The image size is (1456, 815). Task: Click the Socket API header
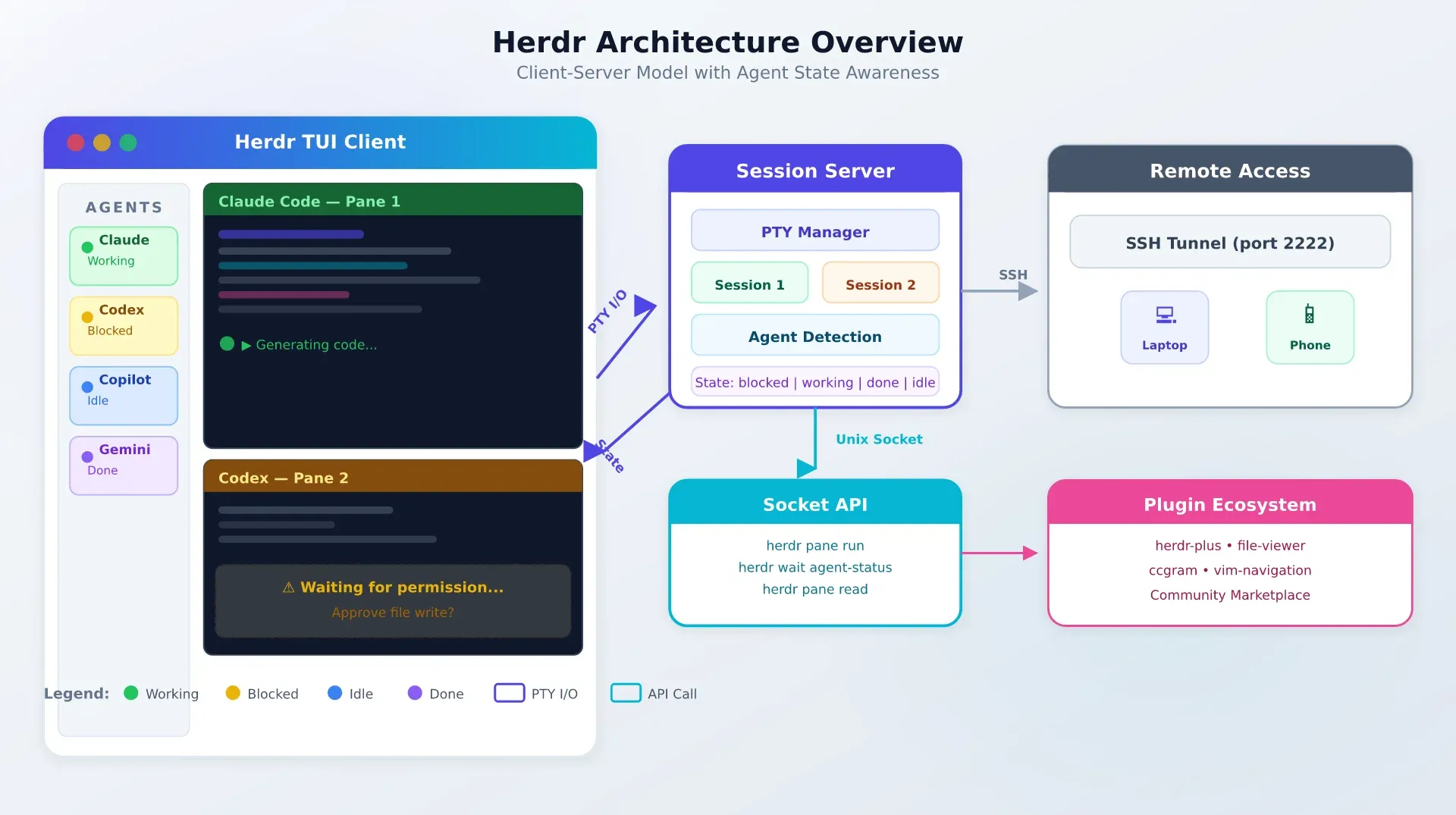815,503
